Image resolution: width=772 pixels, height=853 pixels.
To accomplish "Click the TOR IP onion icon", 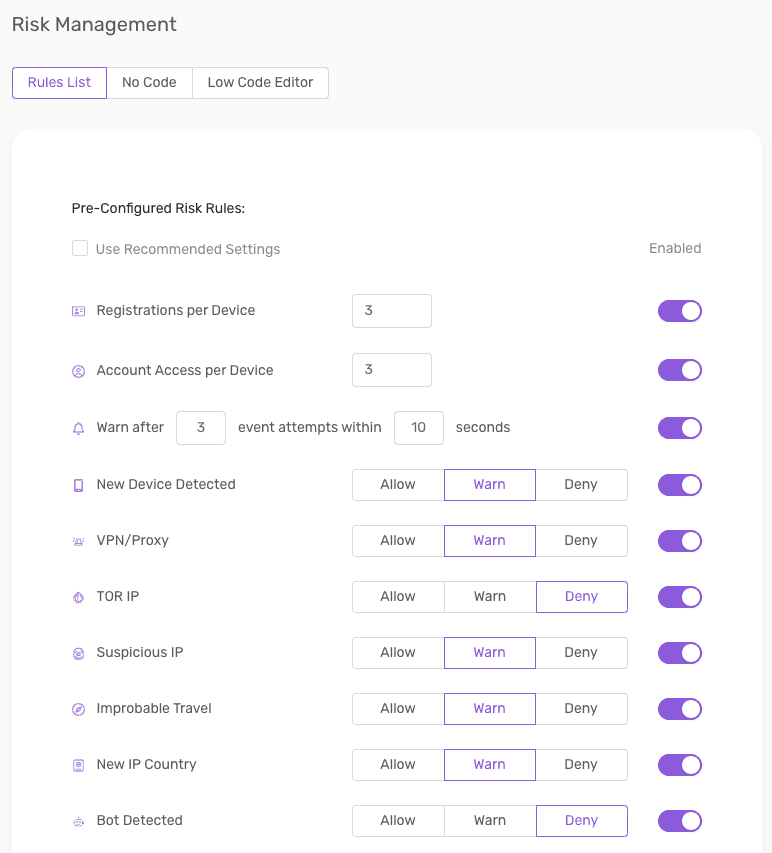I will click(x=78, y=597).
